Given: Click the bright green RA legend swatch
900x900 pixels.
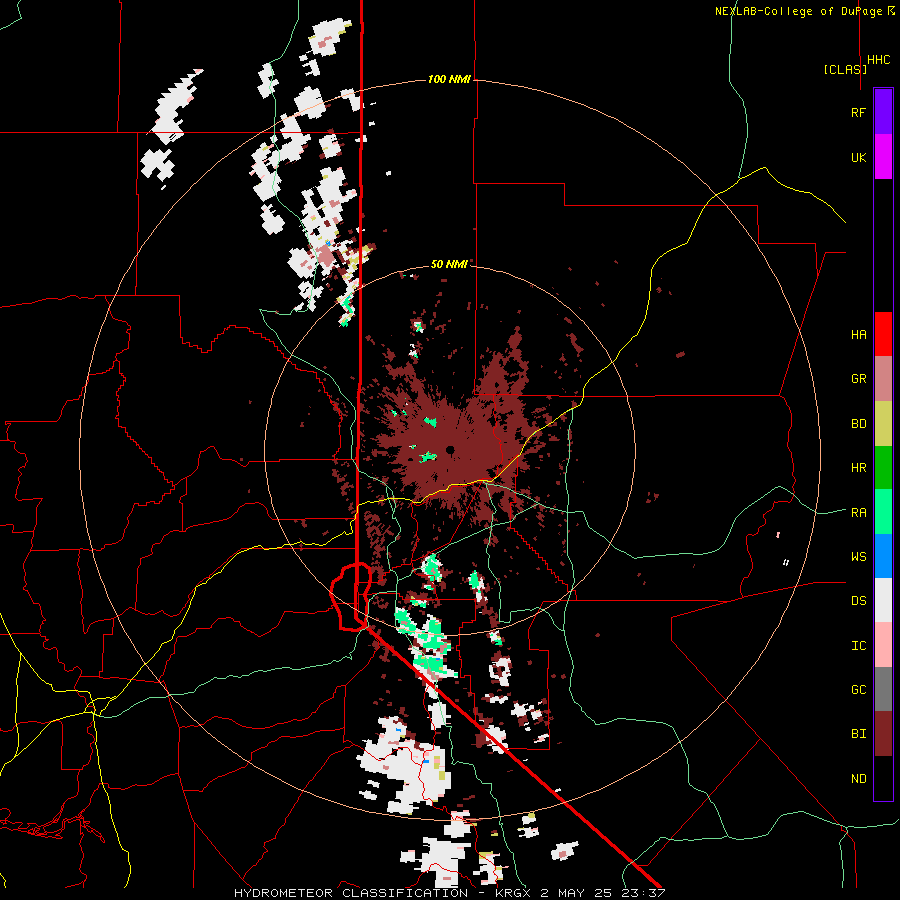Looking at the screenshot, I should point(883,512).
